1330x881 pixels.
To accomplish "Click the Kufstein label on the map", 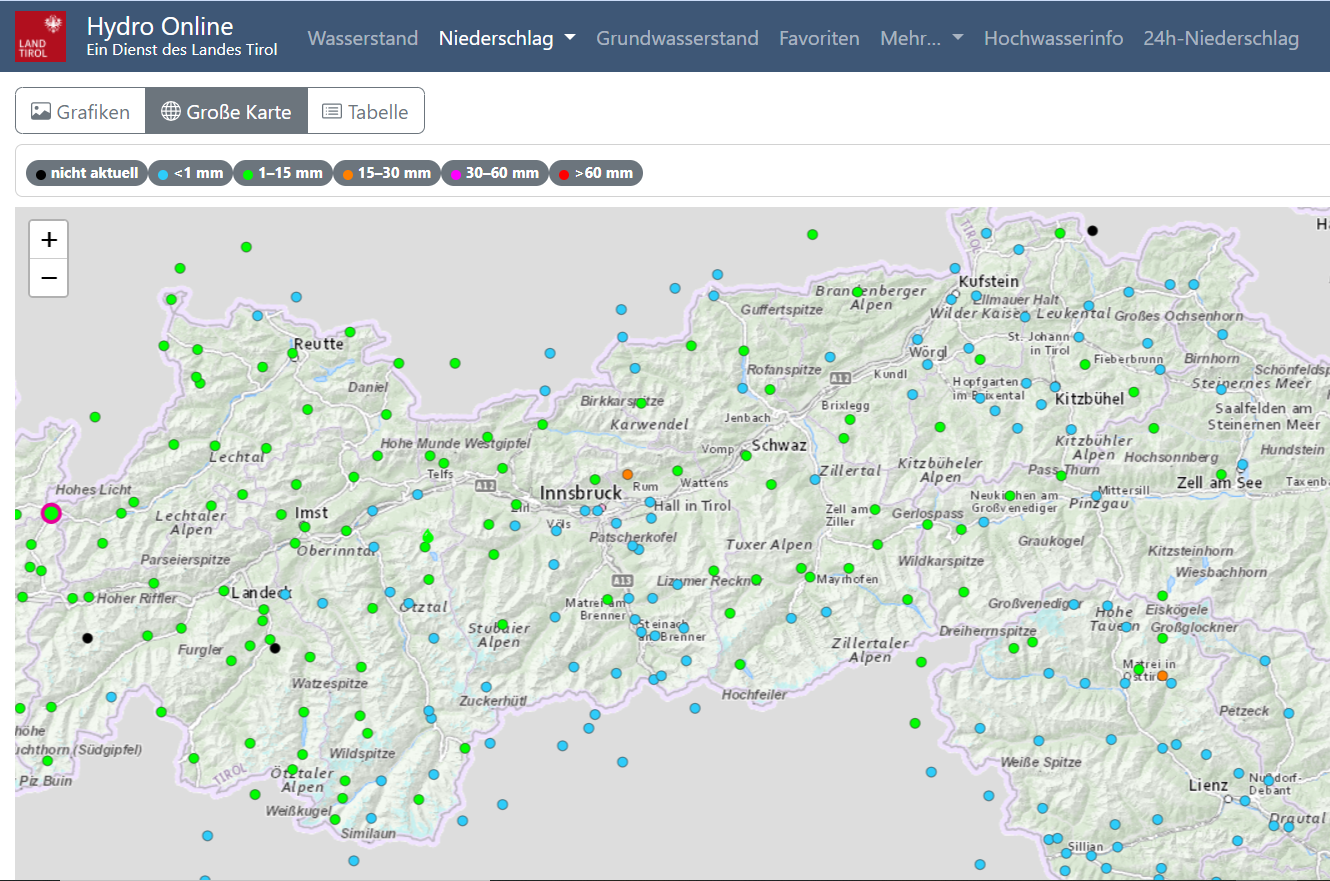I will pos(988,282).
